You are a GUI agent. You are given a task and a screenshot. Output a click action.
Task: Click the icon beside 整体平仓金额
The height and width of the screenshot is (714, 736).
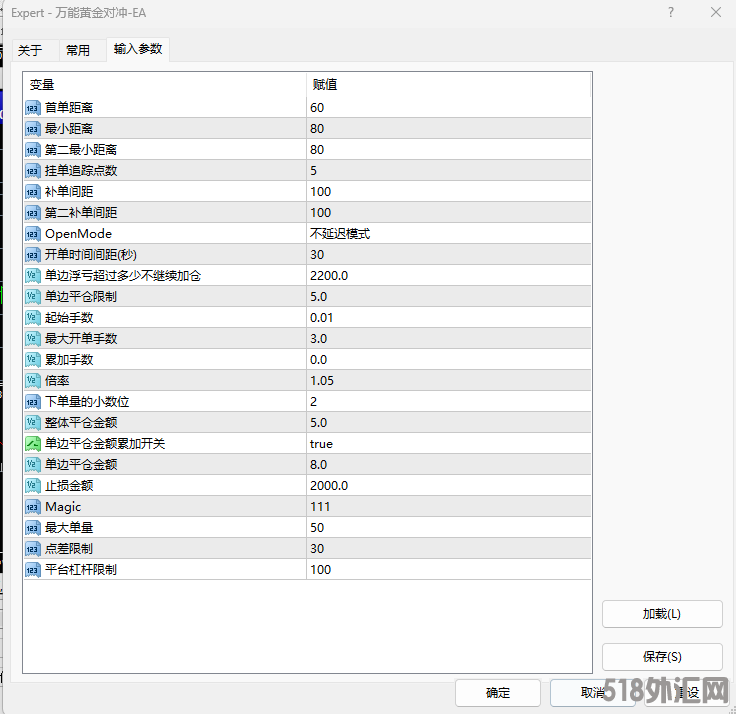pyautogui.click(x=33, y=423)
